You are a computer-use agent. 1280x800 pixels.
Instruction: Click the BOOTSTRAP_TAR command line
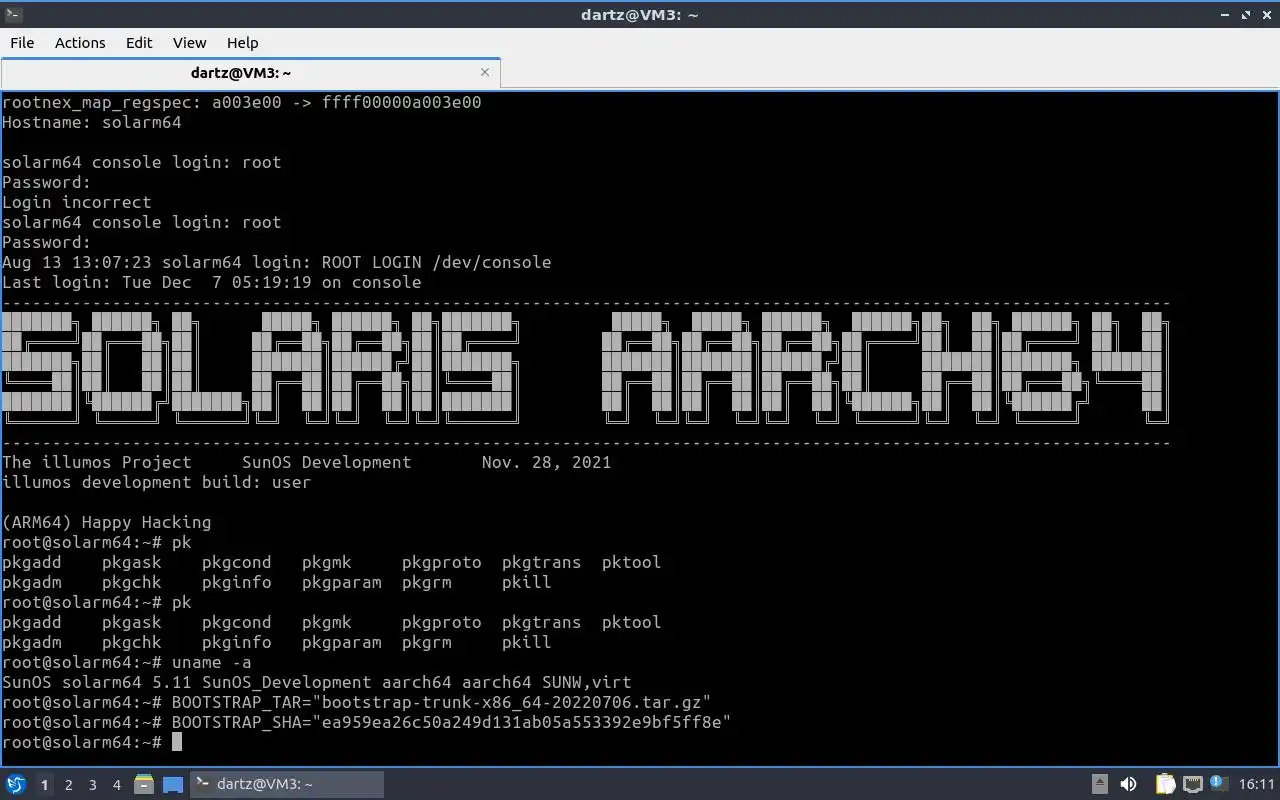click(357, 702)
